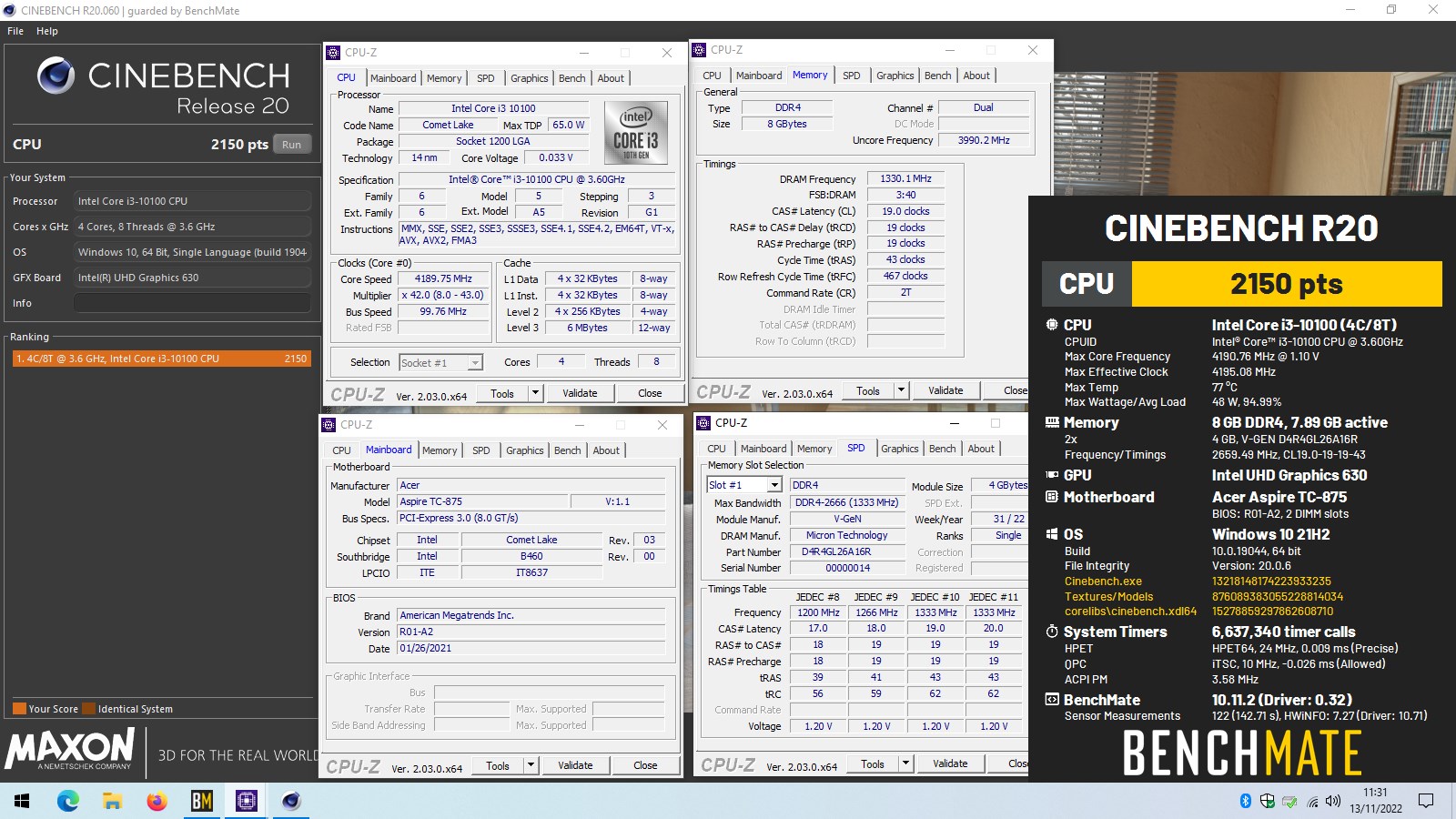The height and width of the screenshot is (819, 1456).
Task: Open the File menu in Cinebench
Action: coord(15,31)
